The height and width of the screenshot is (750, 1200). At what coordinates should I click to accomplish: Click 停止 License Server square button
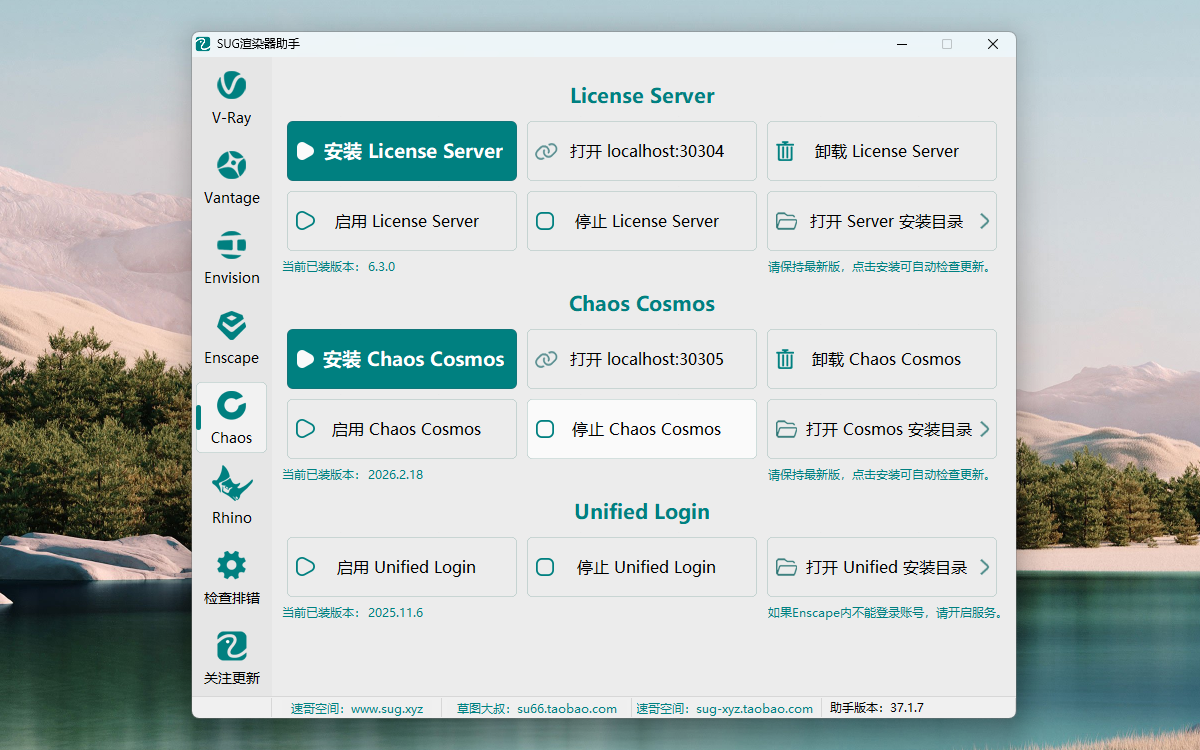(x=545, y=221)
